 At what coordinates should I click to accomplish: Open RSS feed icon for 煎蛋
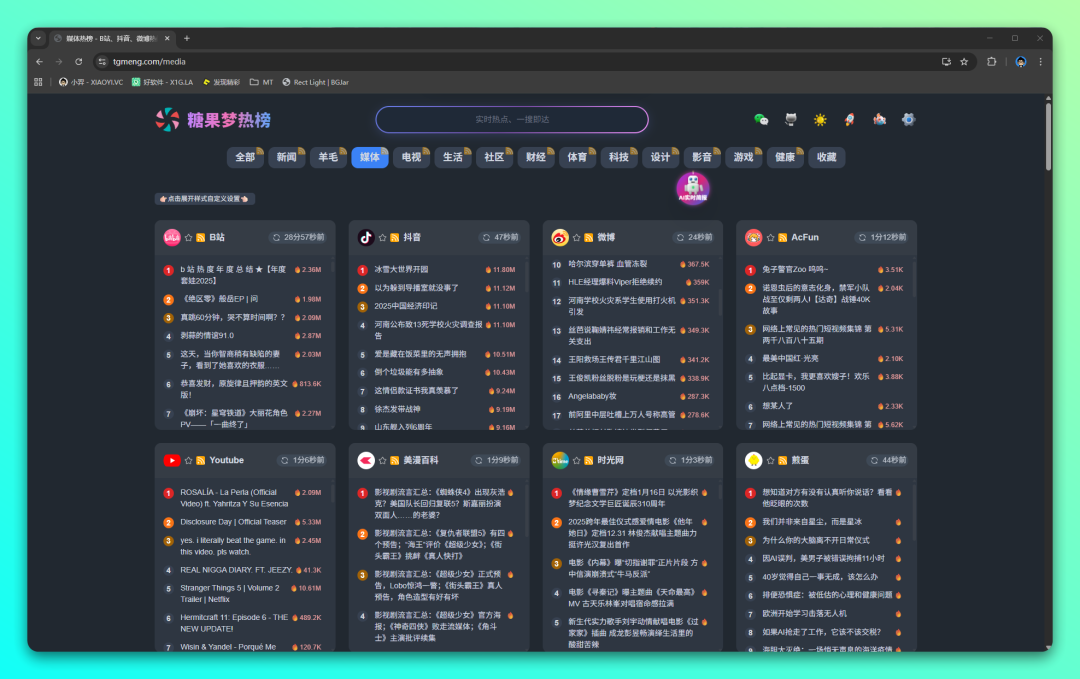coord(782,461)
